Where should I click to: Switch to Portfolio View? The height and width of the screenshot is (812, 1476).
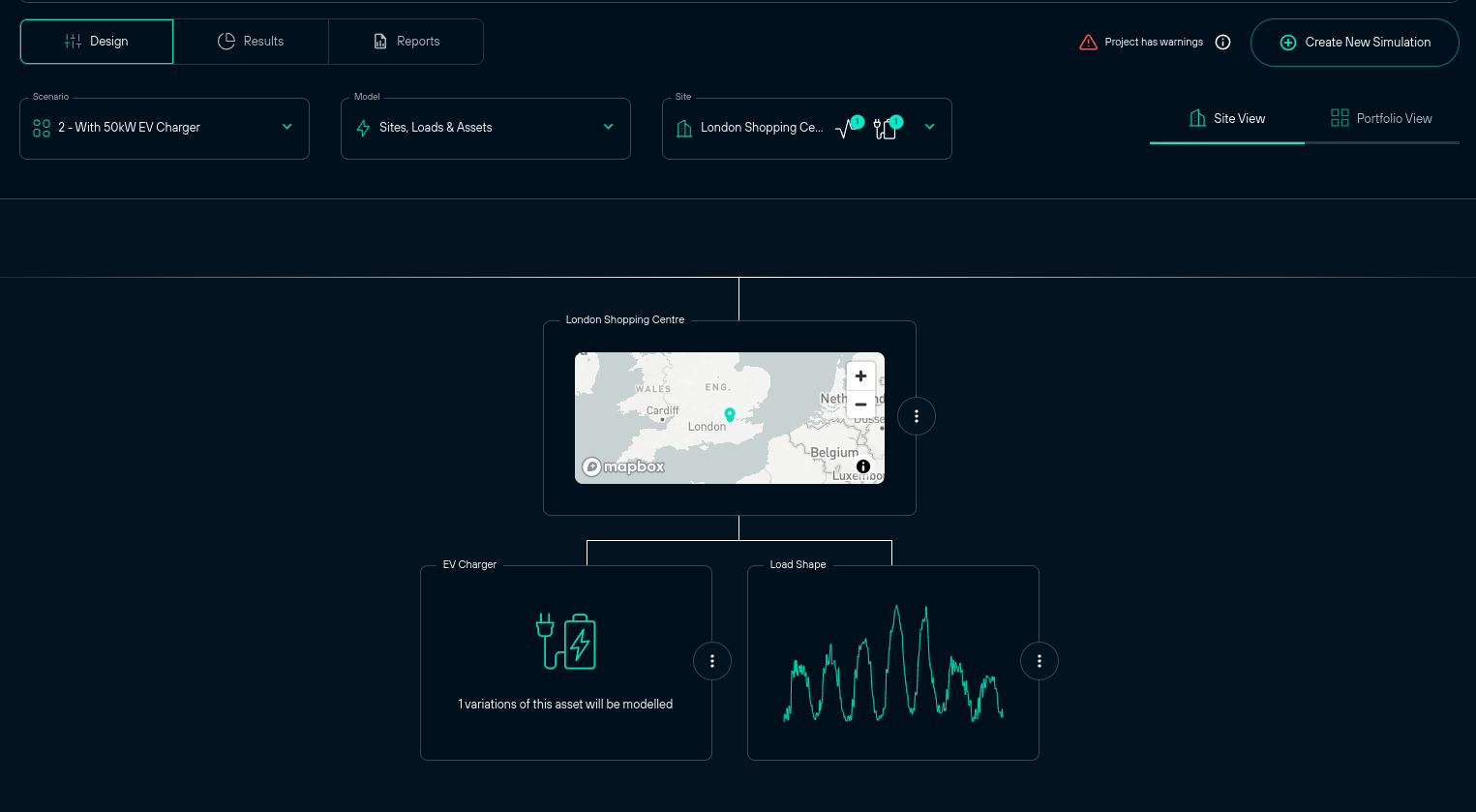pos(1381,119)
